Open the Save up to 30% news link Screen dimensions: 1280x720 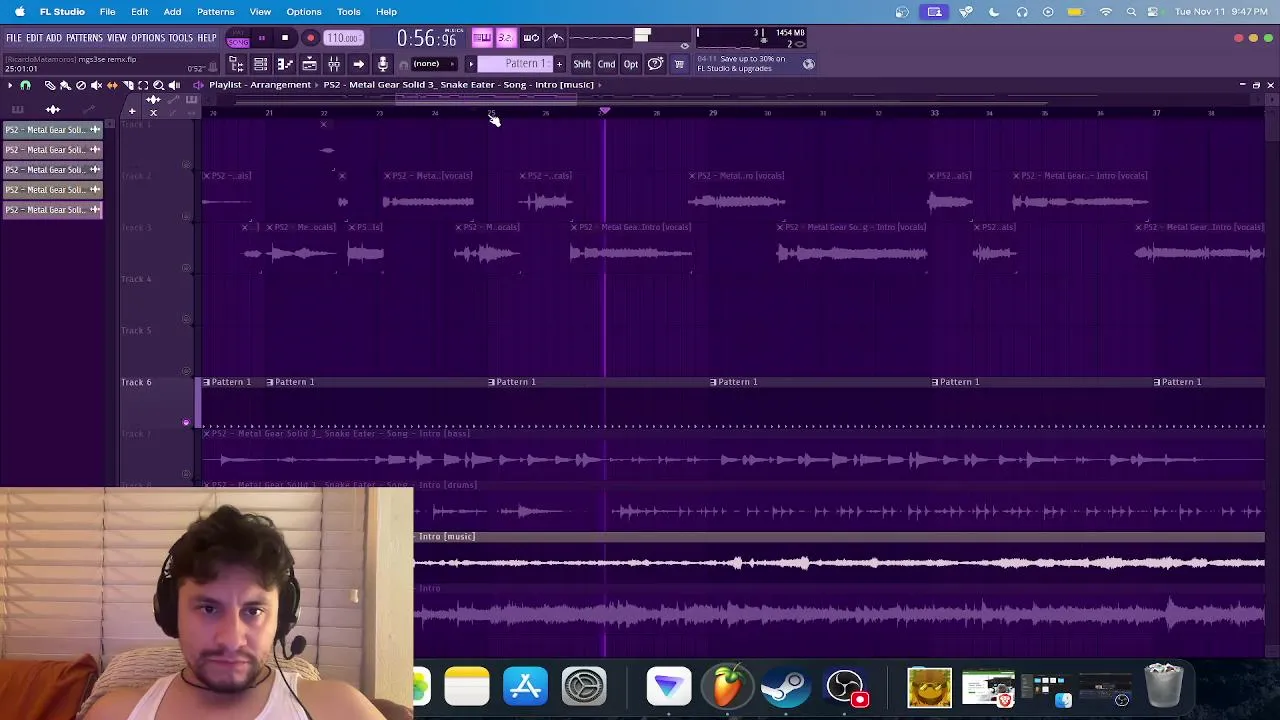pos(742,64)
